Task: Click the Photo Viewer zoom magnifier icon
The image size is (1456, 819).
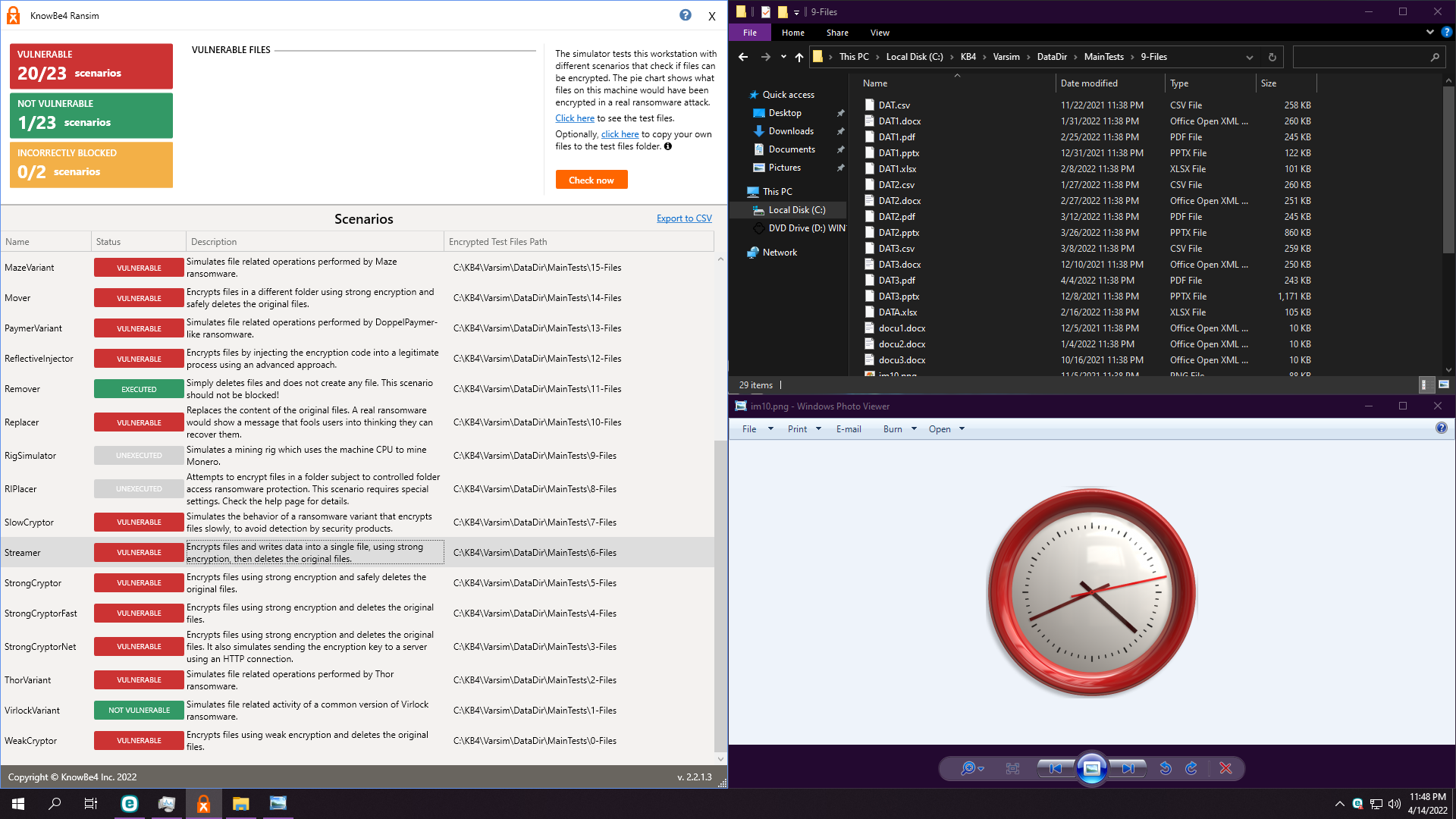Action: pos(968,768)
